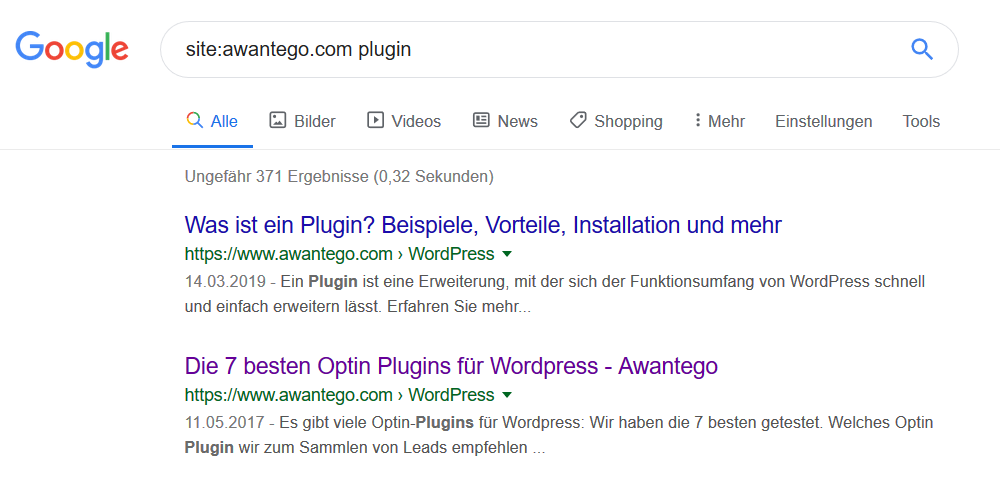Click the Mehr three-dots icon

(x=698, y=121)
